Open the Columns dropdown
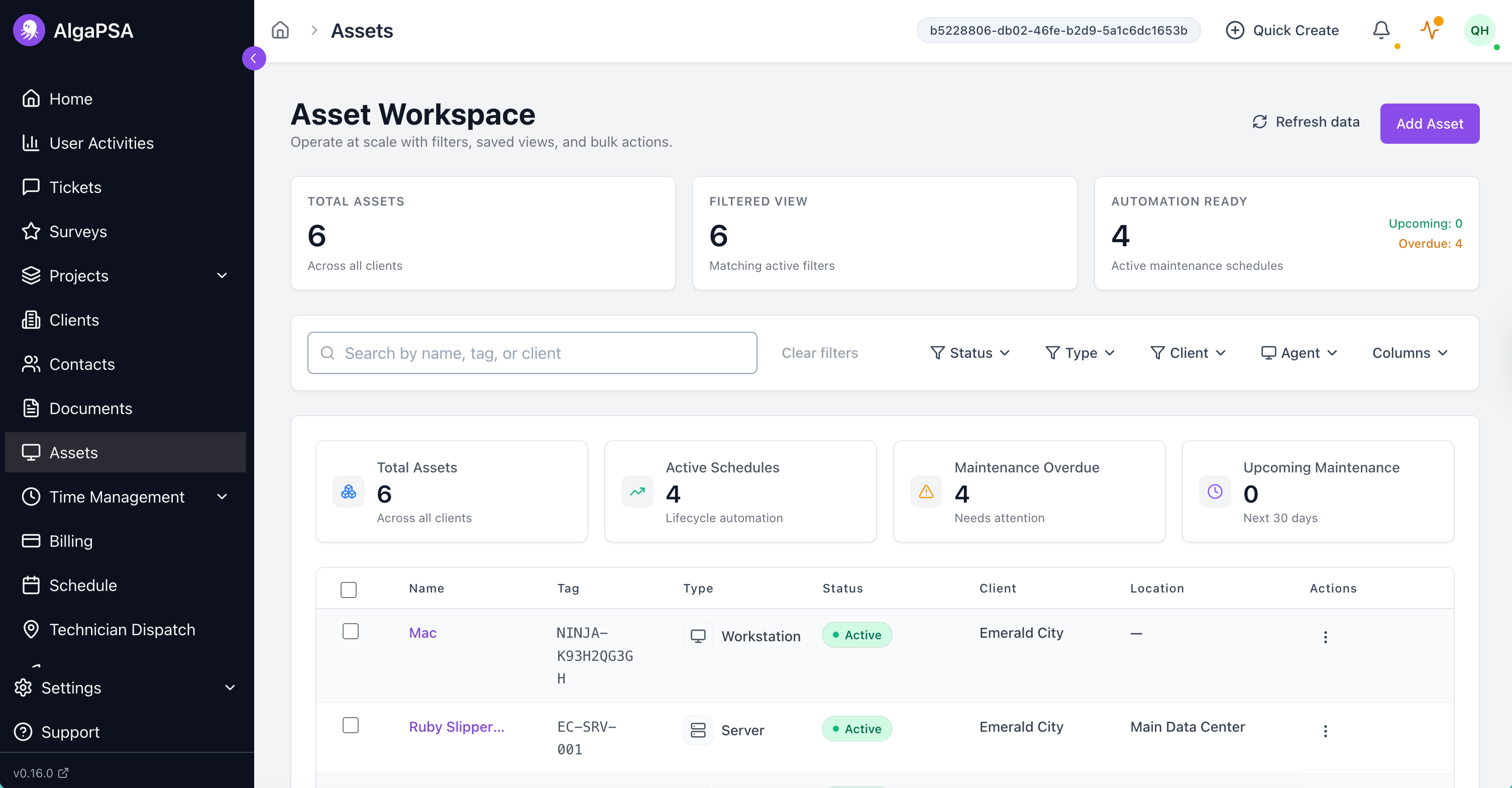This screenshot has width=1512, height=788. [x=1410, y=353]
